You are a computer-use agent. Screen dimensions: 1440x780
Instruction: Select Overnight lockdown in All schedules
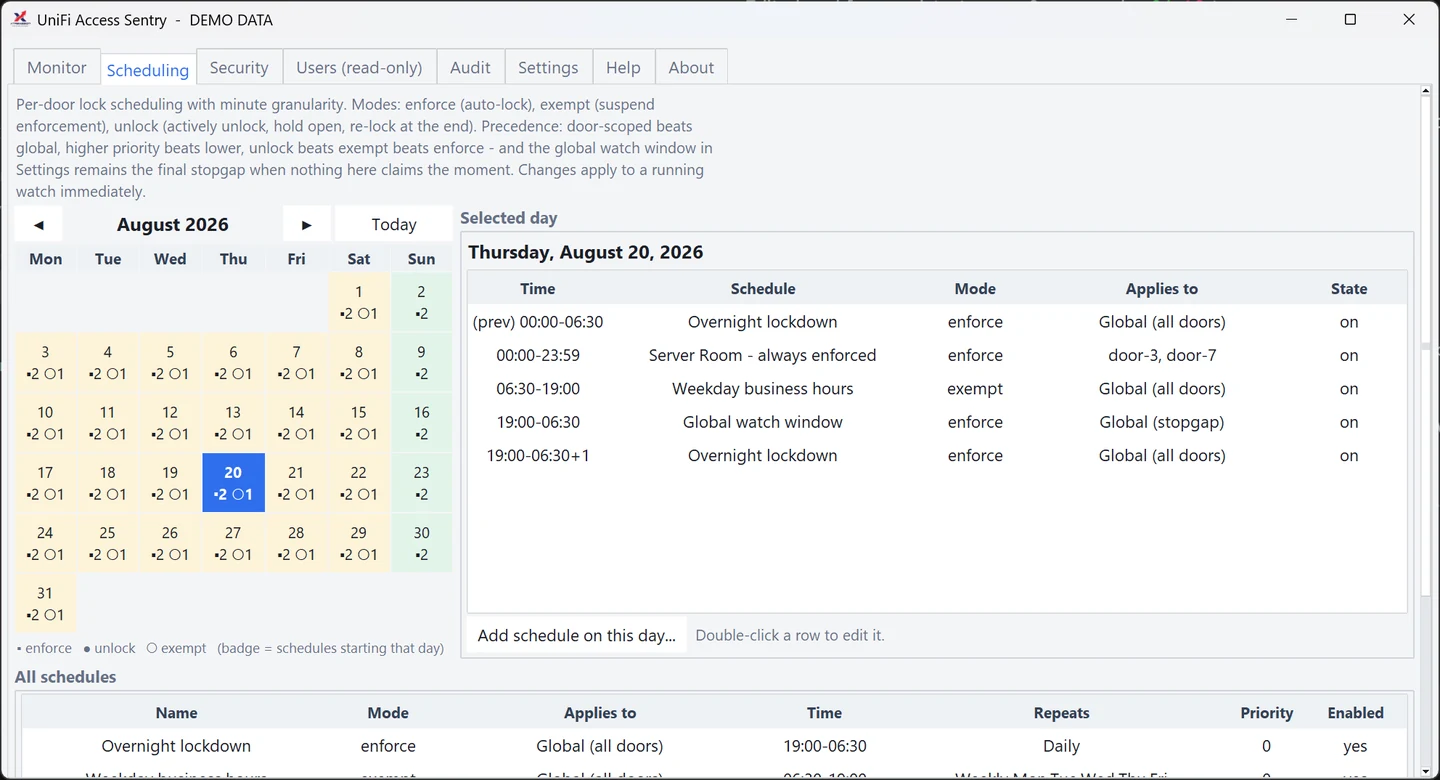[x=714, y=746]
